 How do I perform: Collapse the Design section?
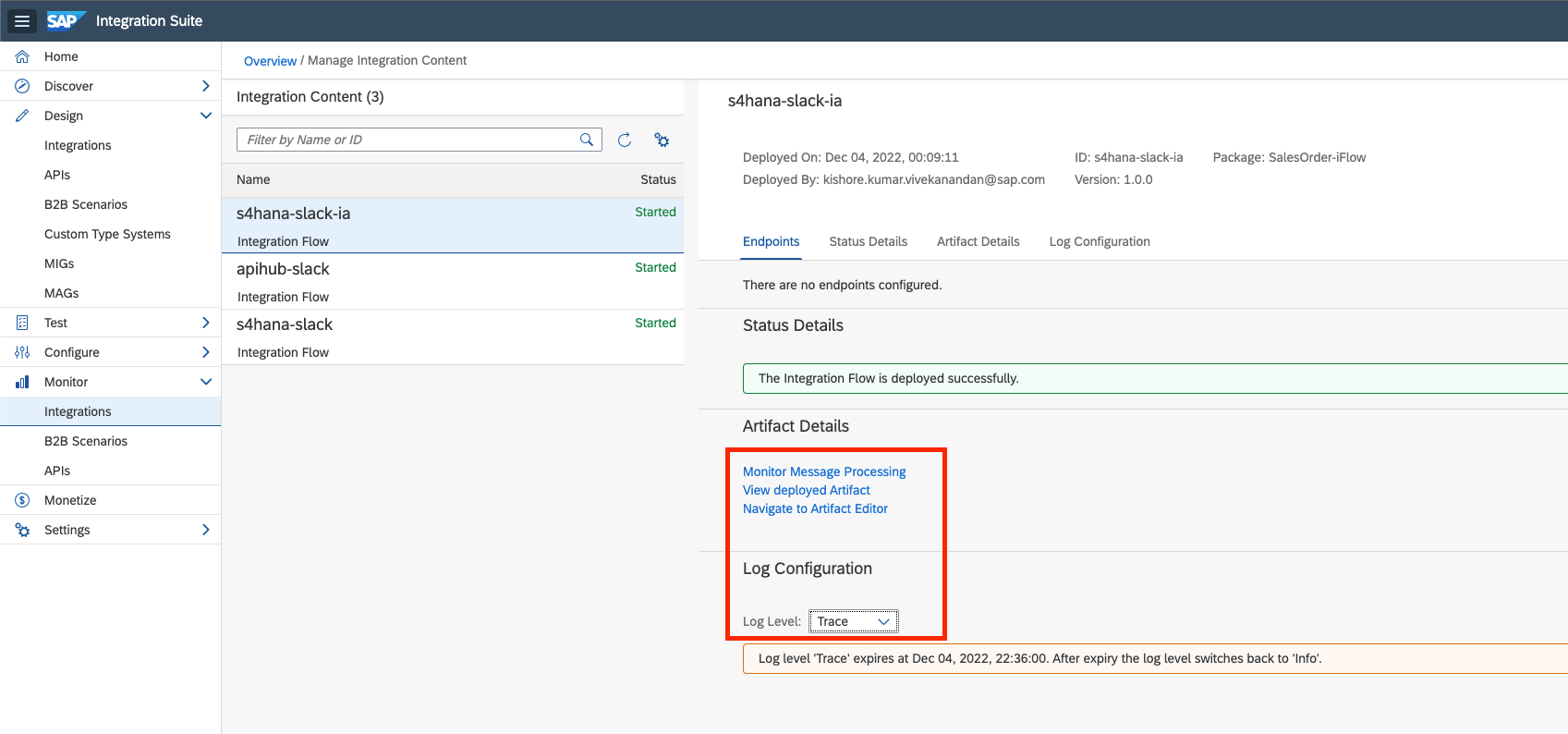(x=205, y=116)
